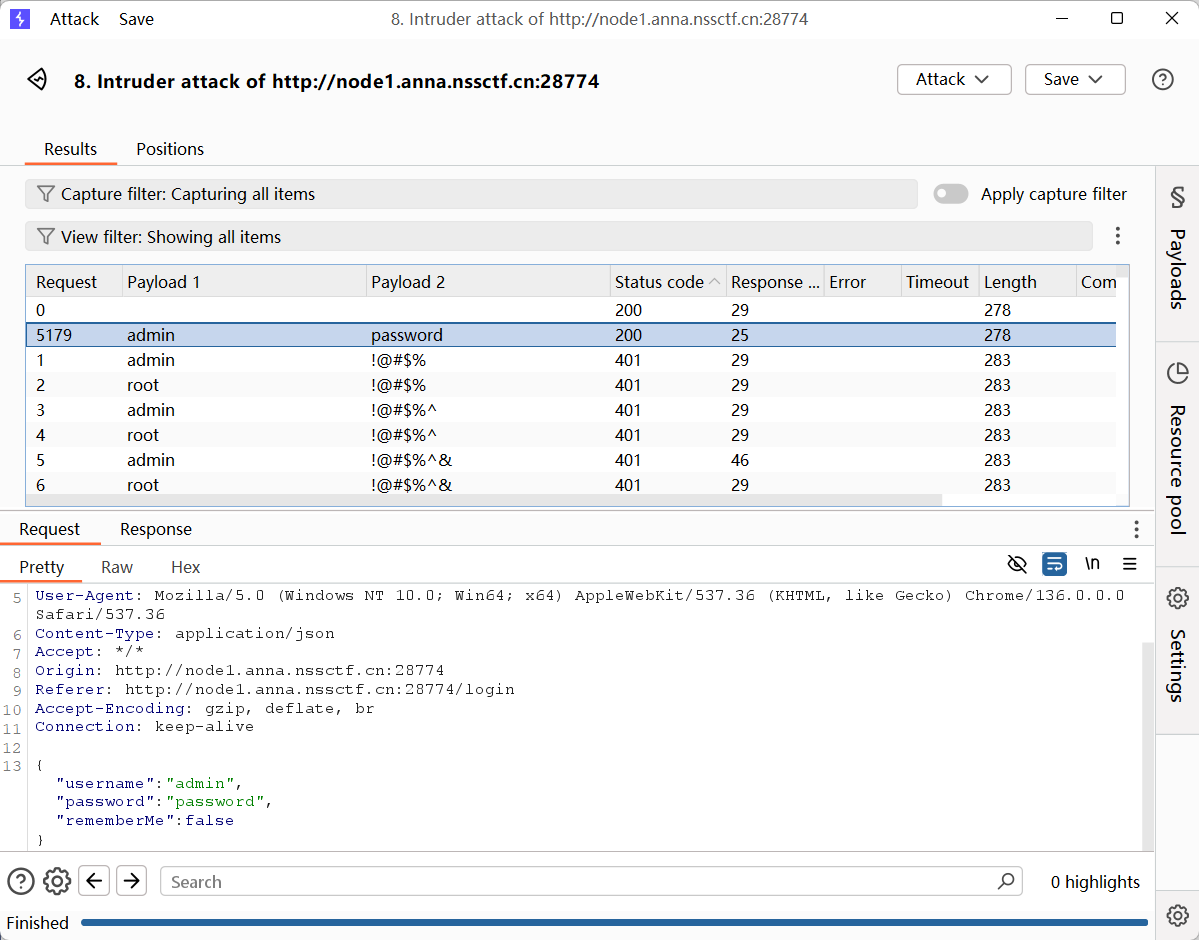Click the forward arrow next to search

[x=131, y=881]
